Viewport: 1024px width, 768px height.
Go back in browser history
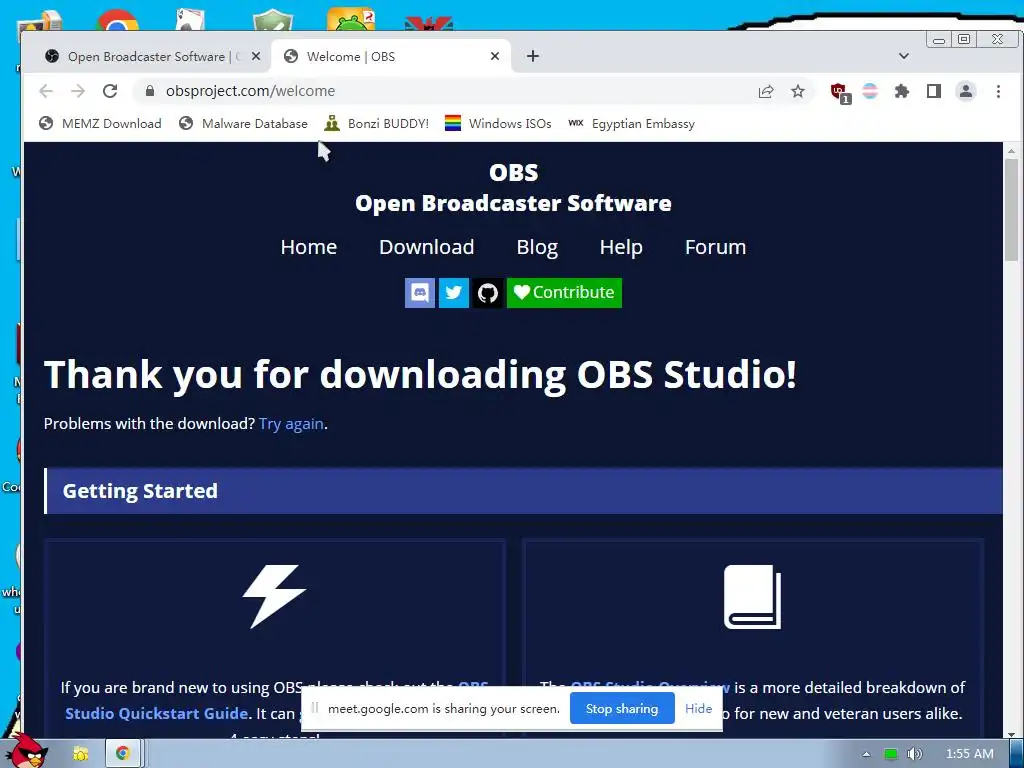point(46,91)
